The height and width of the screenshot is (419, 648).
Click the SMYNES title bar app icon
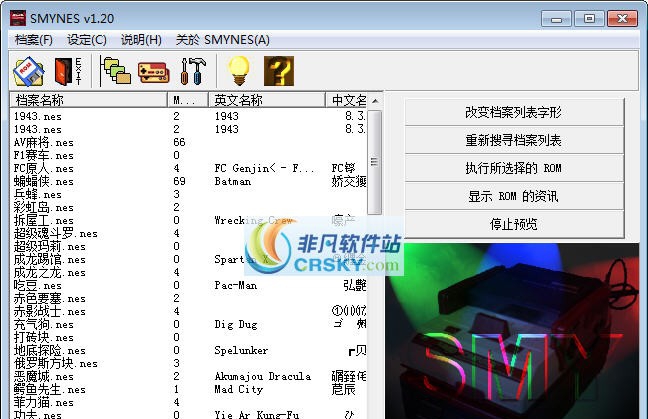pyautogui.click(x=18, y=19)
